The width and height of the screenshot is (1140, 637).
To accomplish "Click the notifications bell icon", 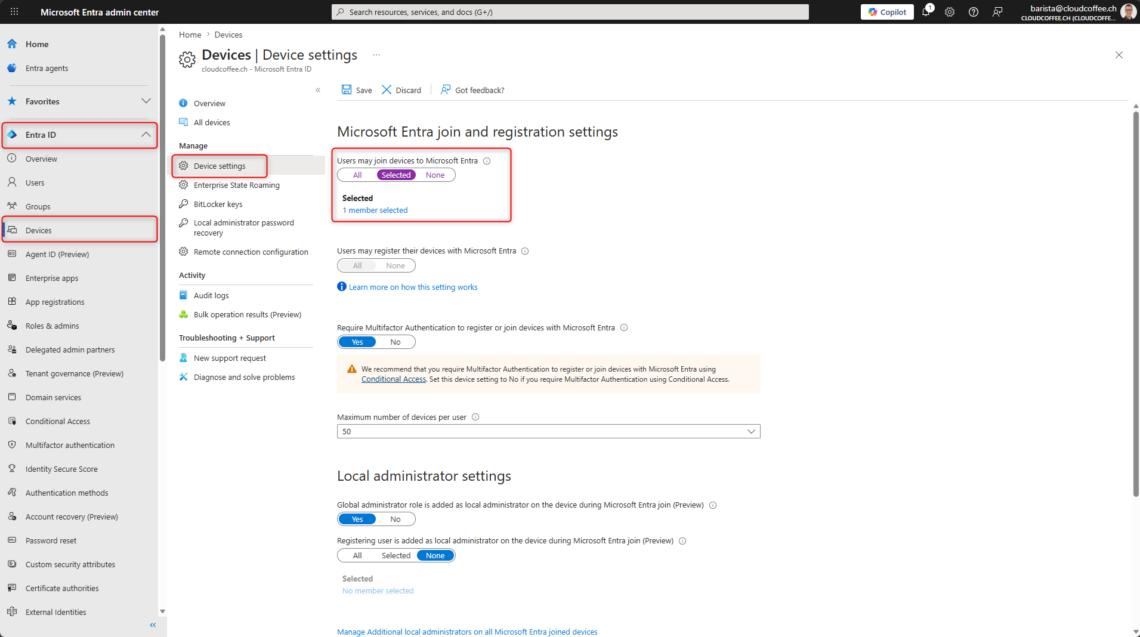I will click(x=926, y=12).
